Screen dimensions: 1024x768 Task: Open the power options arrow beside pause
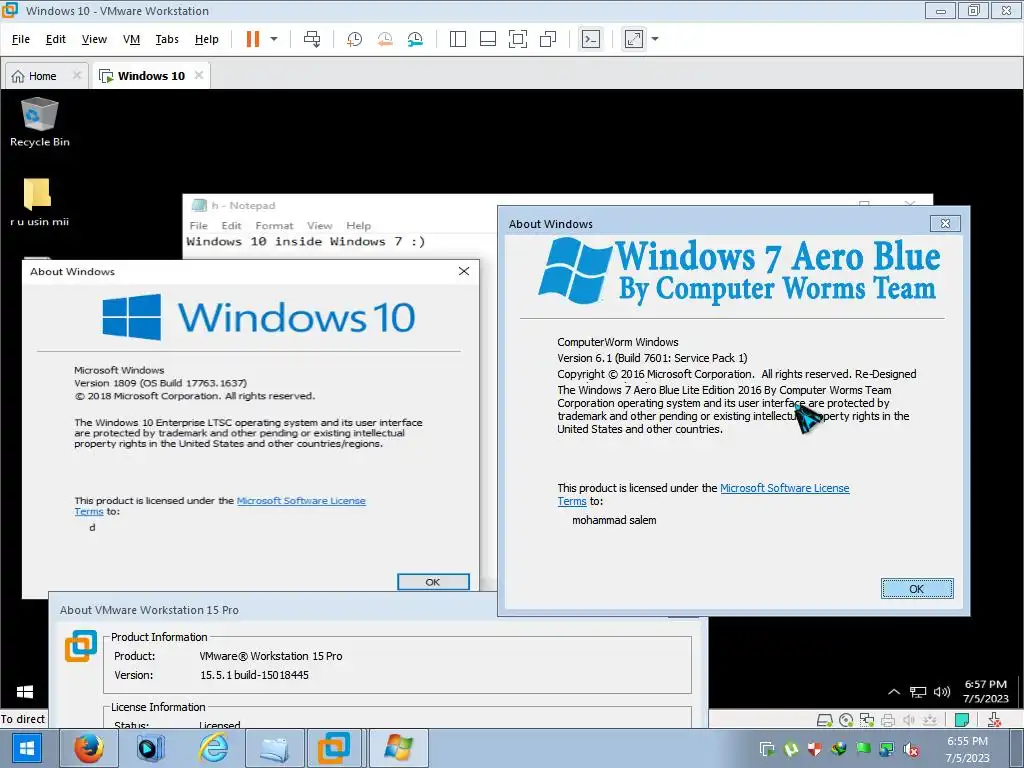(274, 39)
